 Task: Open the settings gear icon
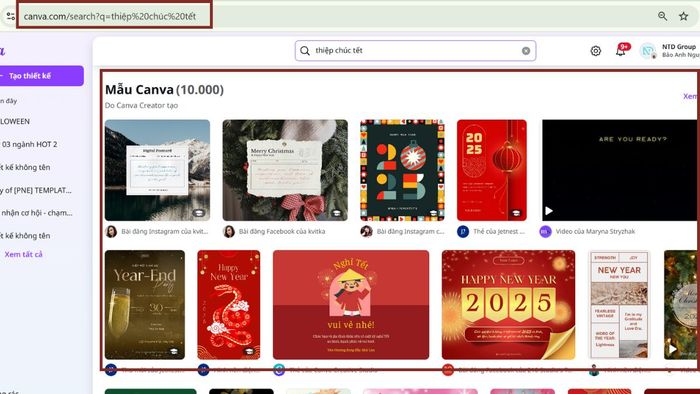click(x=596, y=51)
